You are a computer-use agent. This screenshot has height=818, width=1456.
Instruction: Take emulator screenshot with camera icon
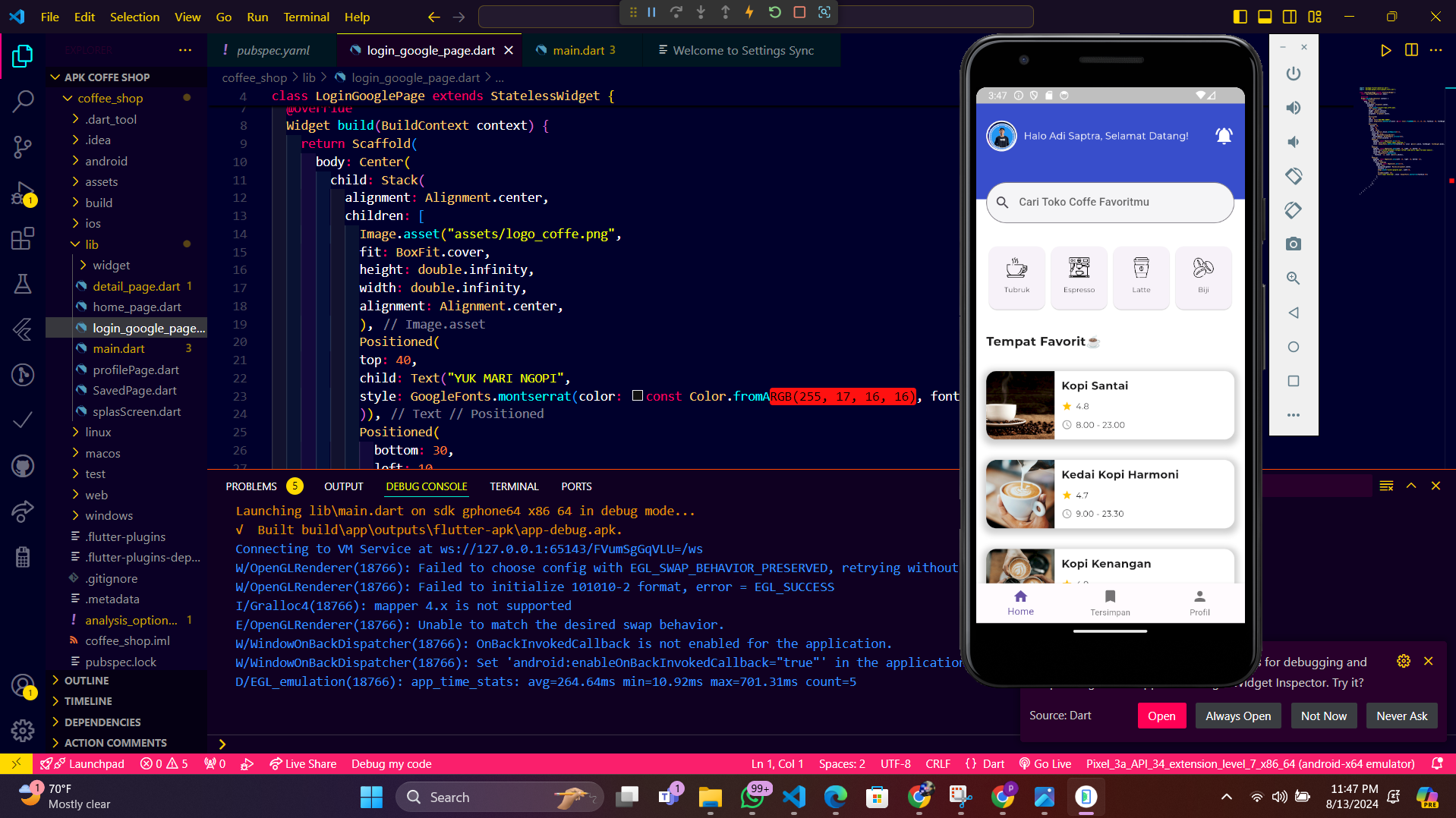[x=1294, y=244]
